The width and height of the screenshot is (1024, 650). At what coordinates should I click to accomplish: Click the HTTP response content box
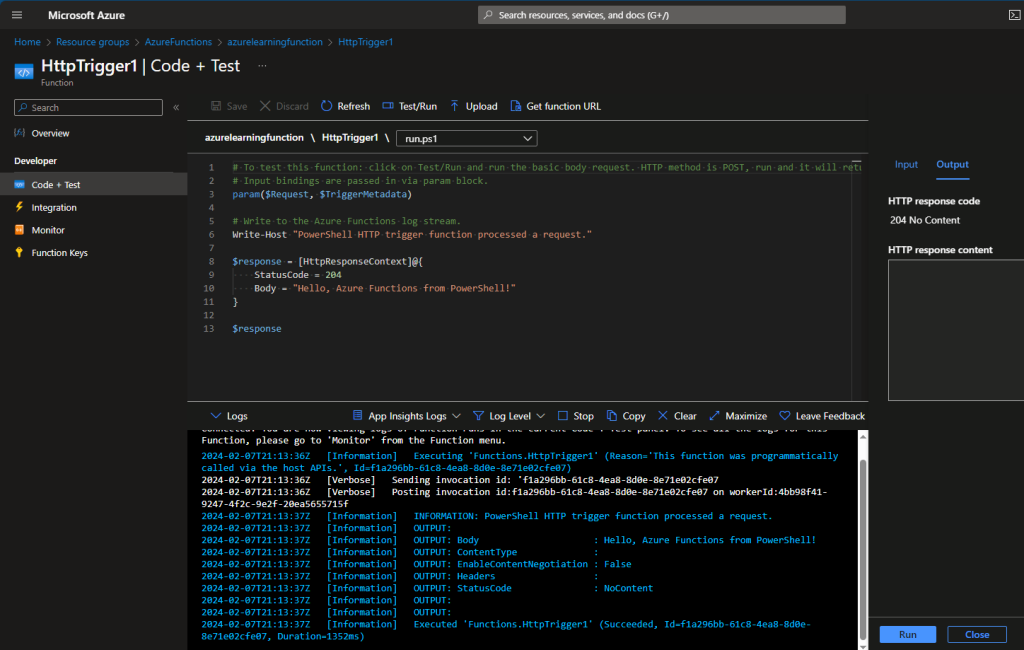(x=956, y=330)
